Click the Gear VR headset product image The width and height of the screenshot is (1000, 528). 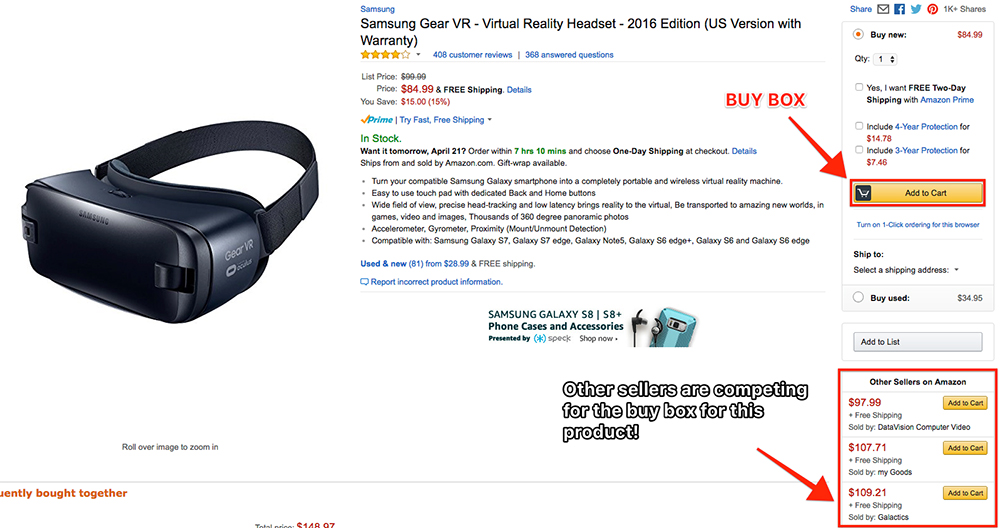coord(170,221)
